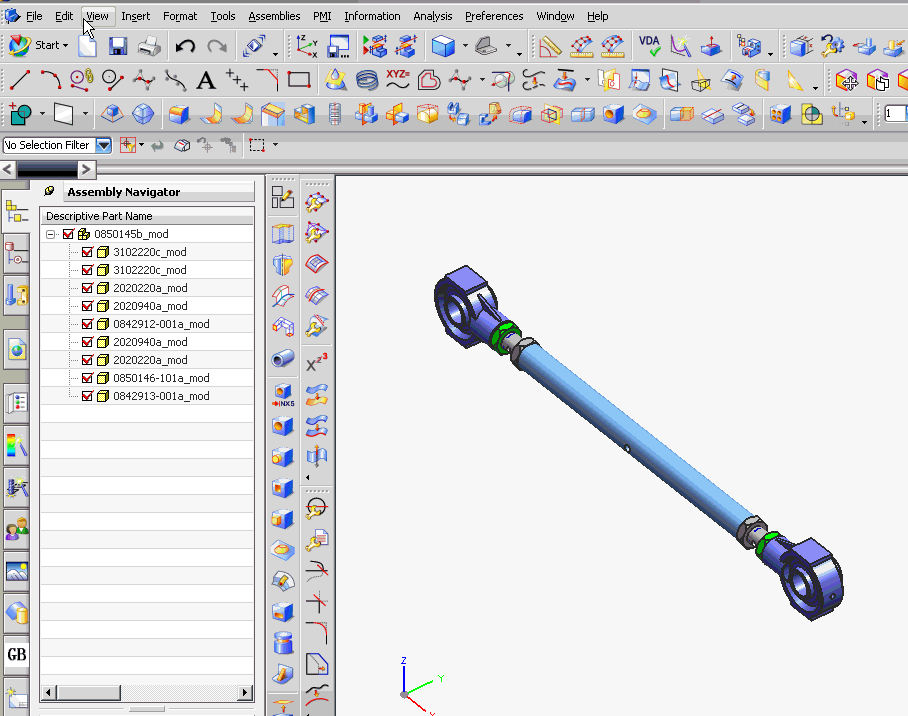The width and height of the screenshot is (908, 716).
Task: Uncheck the second 3102220c_mod component
Action: pyautogui.click(x=87, y=270)
